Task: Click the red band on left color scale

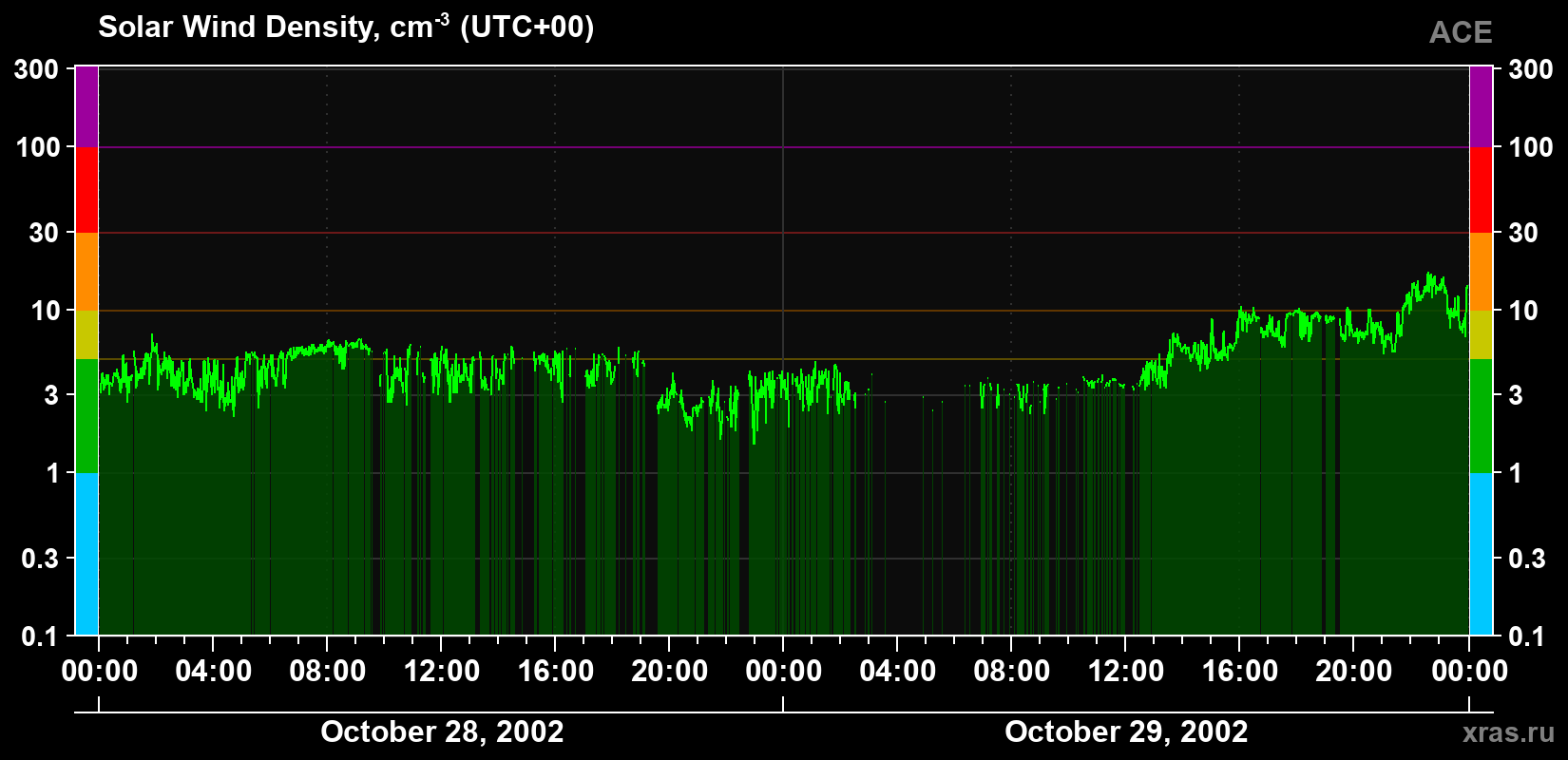Action: [x=86, y=190]
